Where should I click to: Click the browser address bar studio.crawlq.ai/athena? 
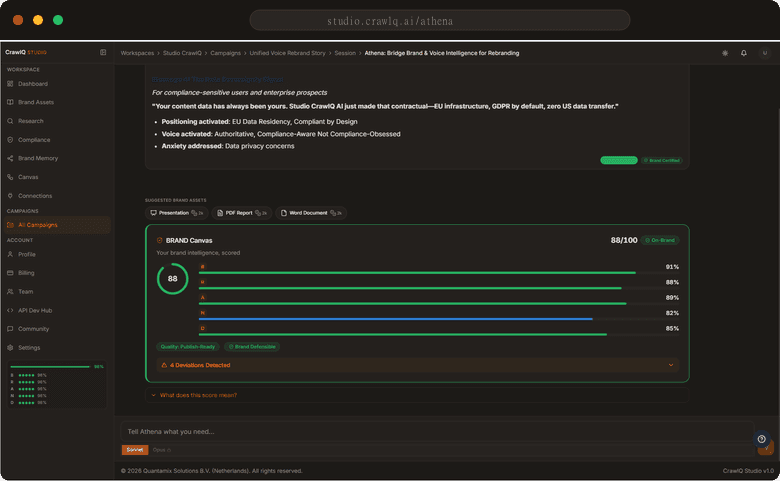pos(440,20)
